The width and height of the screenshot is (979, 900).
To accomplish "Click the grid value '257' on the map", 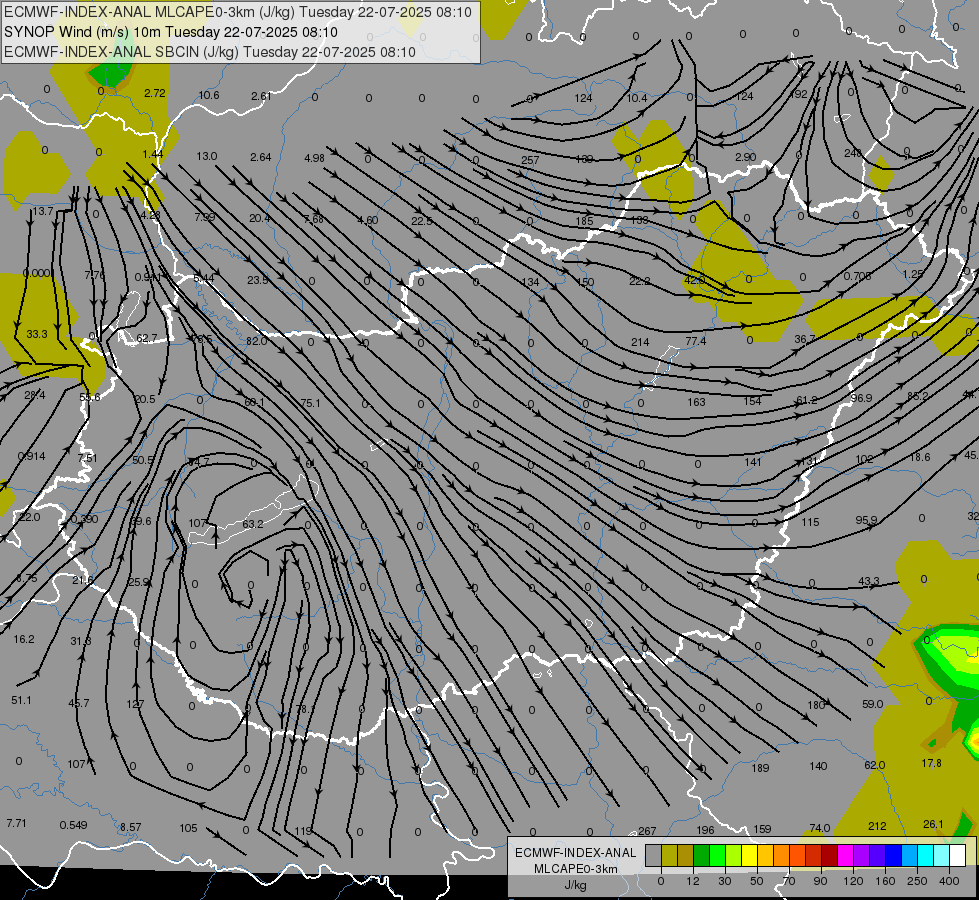I will [x=530, y=160].
